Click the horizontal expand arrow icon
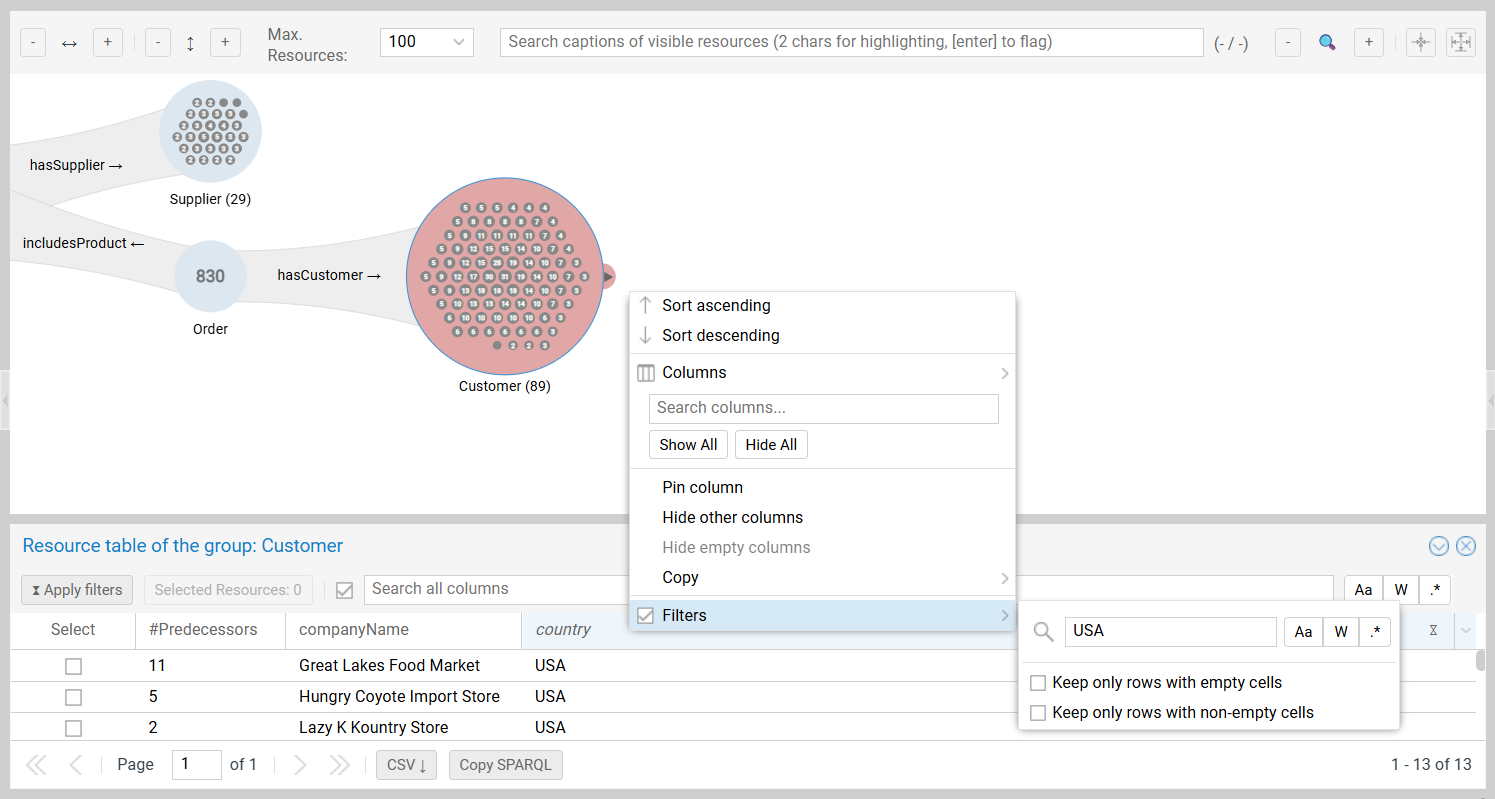The image size is (1495, 799). 68,42
